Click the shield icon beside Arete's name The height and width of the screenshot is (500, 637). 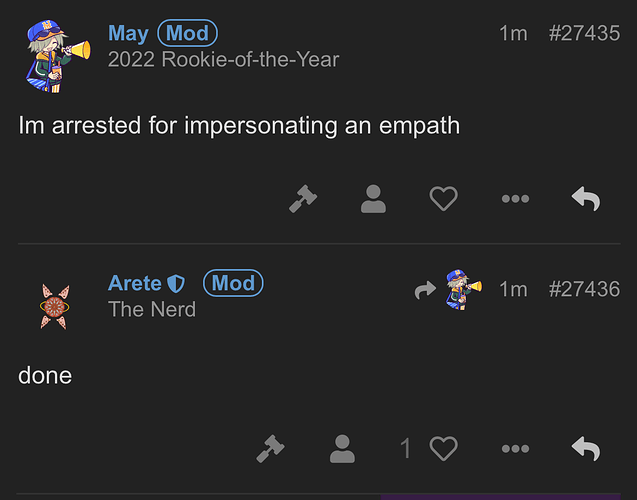[176, 283]
